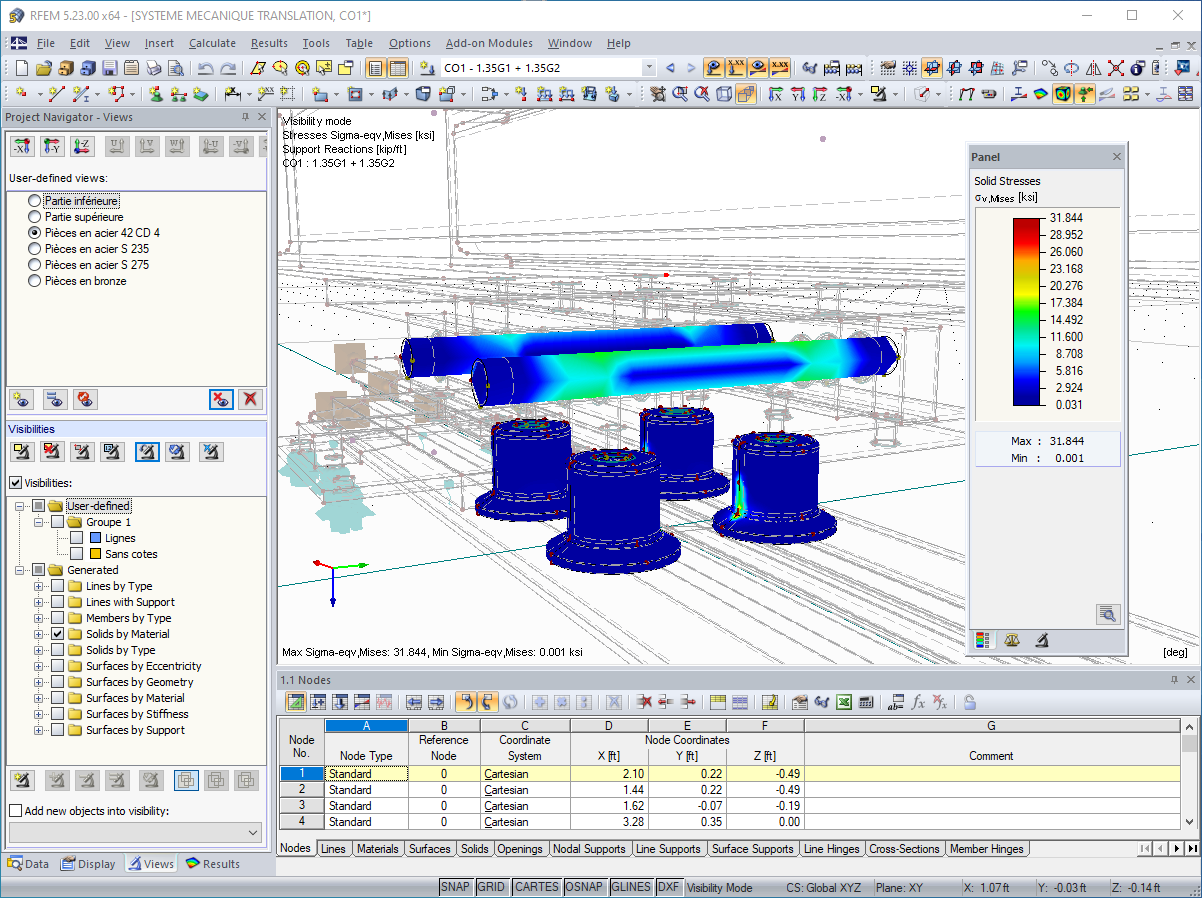Click the Print icon in toolbar
Image resolution: width=1202 pixels, height=898 pixels.
[153, 69]
